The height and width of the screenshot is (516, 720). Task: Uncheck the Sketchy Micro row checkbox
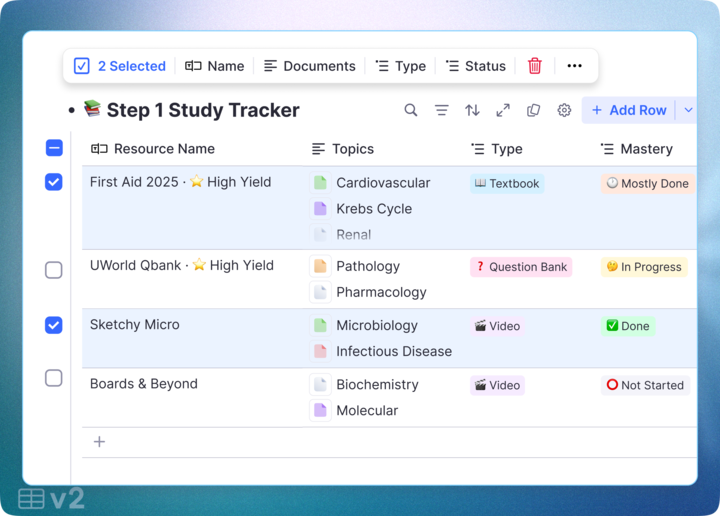(x=54, y=325)
